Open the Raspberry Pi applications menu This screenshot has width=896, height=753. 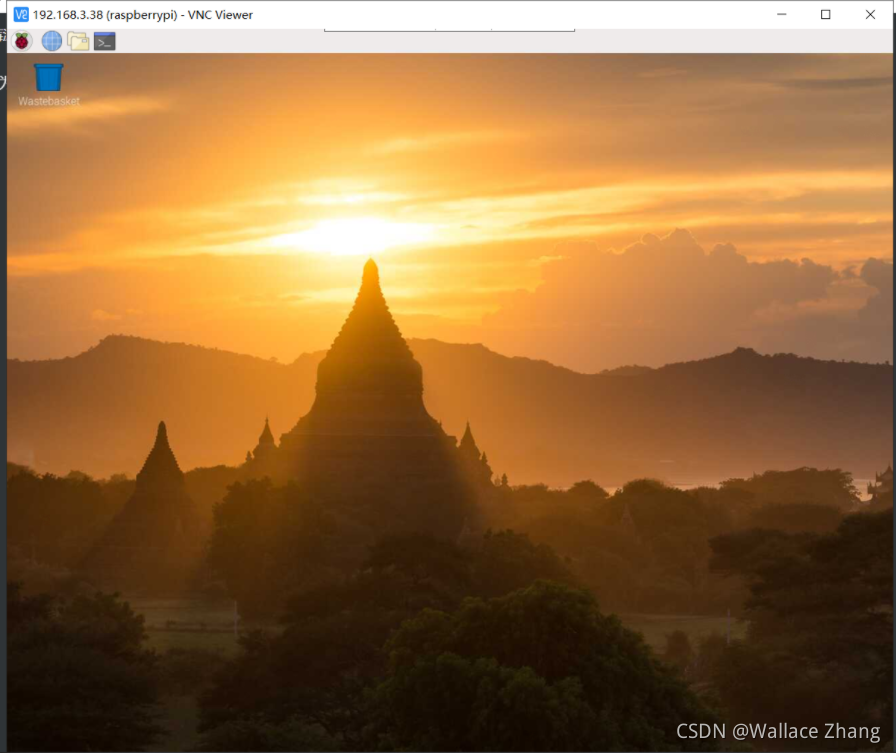point(22,41)
